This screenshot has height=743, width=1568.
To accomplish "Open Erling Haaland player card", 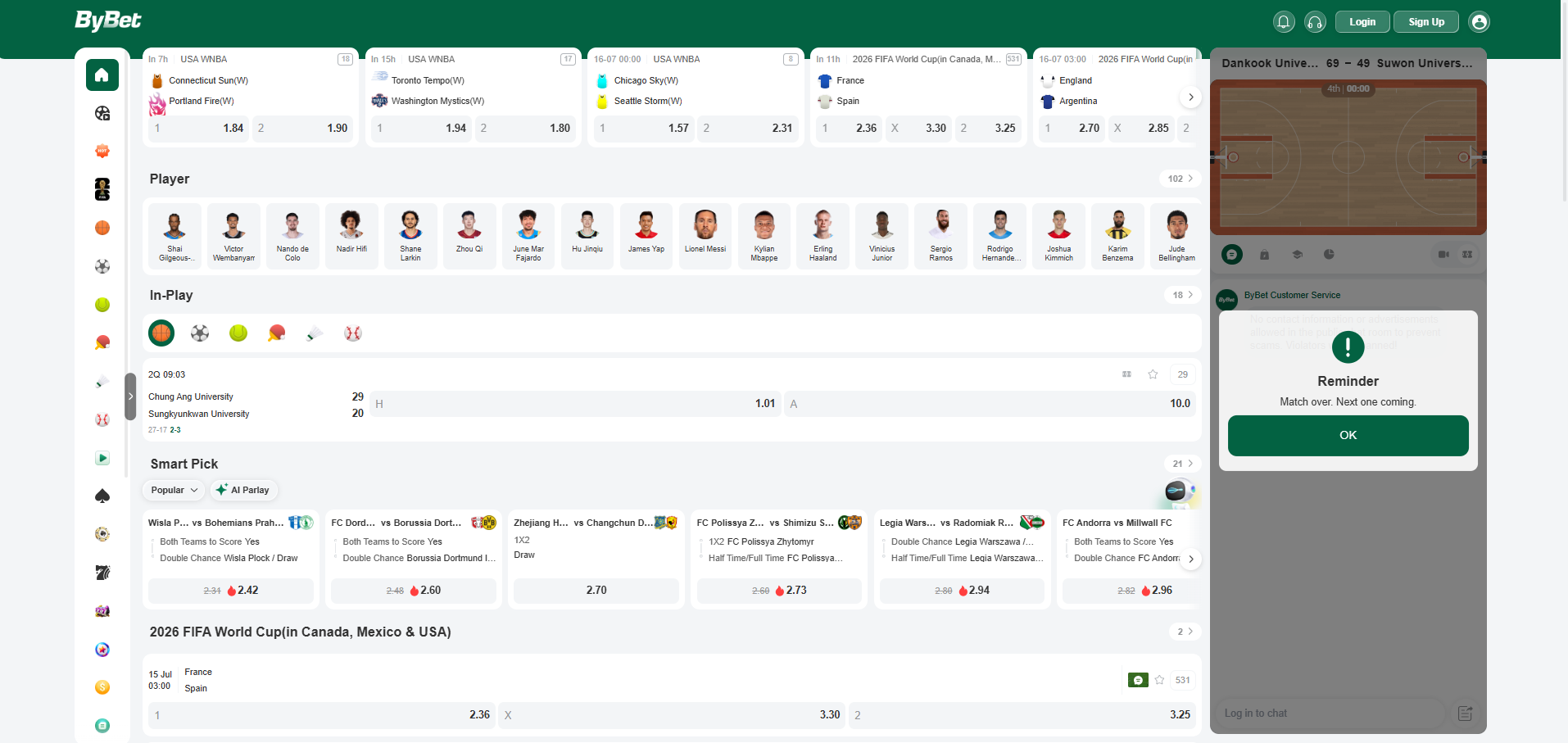I will pyautogui.click(x=823, y=236).
